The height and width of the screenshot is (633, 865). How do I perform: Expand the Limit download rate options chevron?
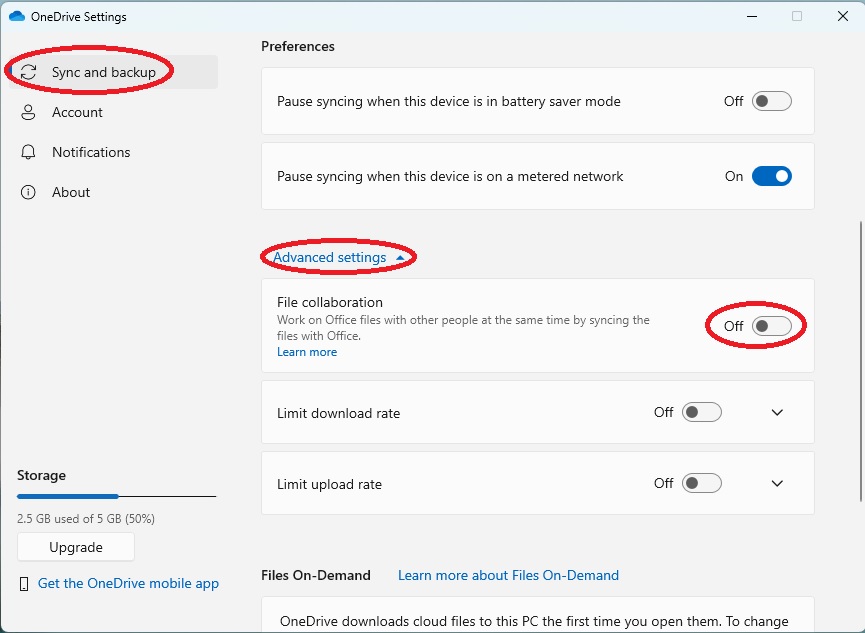pos(777,412)
